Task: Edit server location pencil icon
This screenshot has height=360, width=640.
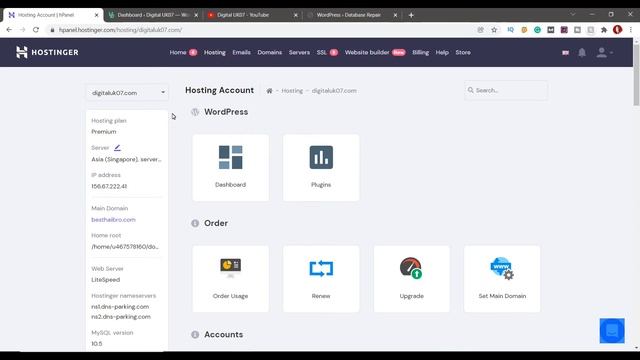Action: (117, 147)
